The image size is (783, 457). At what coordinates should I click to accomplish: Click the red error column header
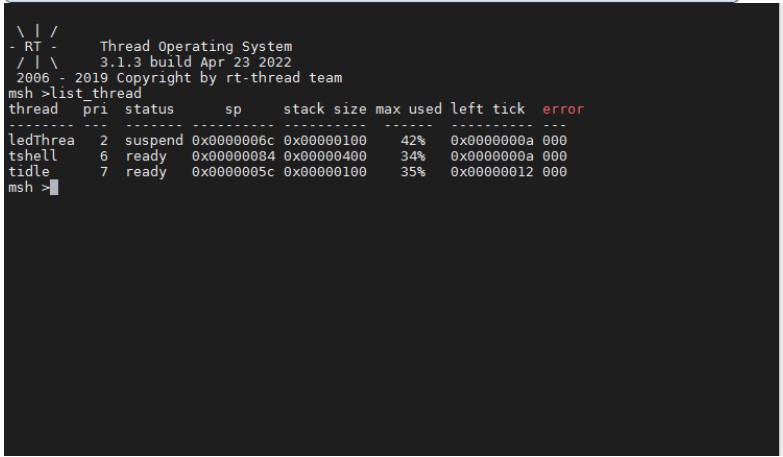(x=563, y=108)
